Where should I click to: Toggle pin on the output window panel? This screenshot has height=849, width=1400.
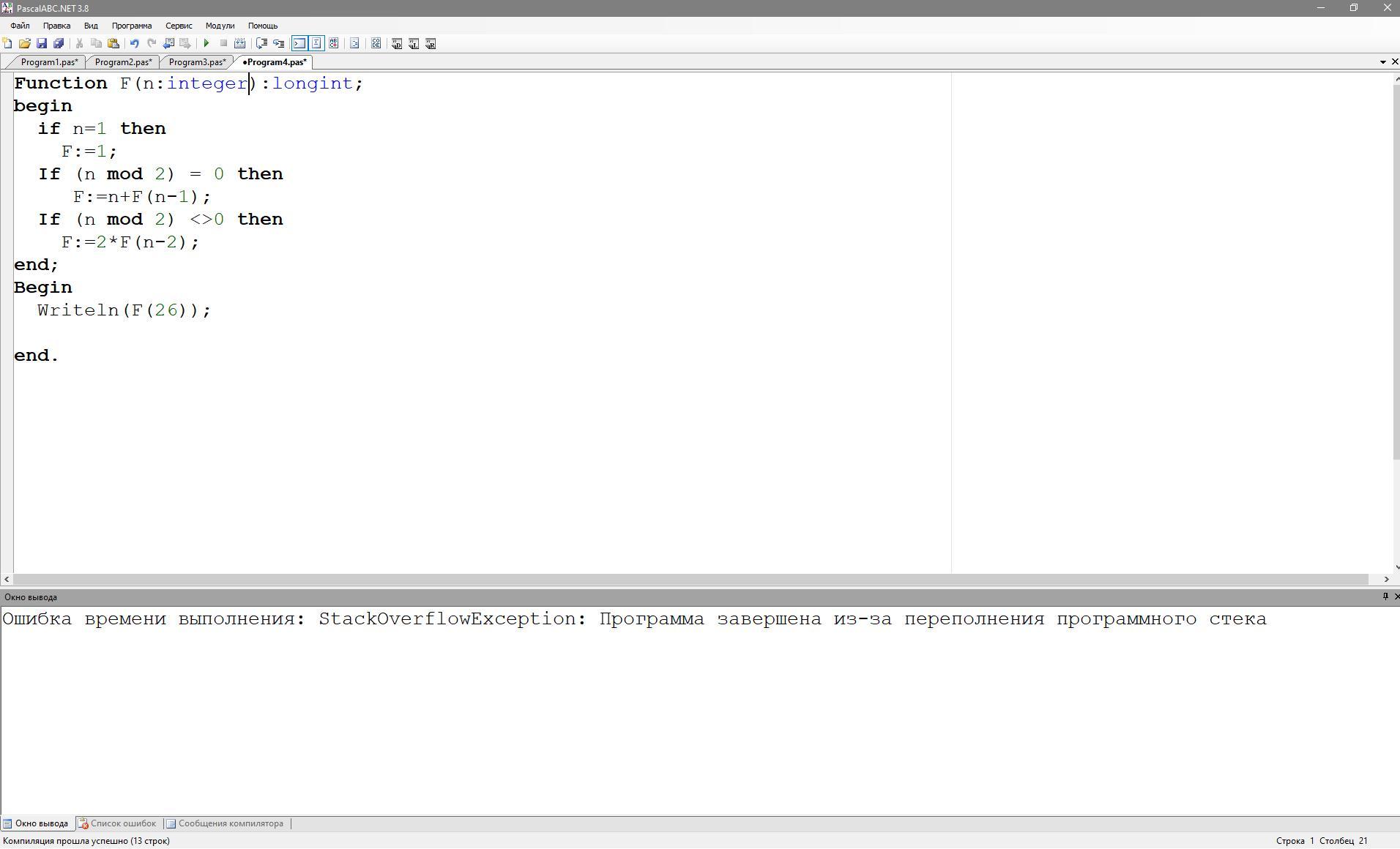click(x=1385, y=596)
